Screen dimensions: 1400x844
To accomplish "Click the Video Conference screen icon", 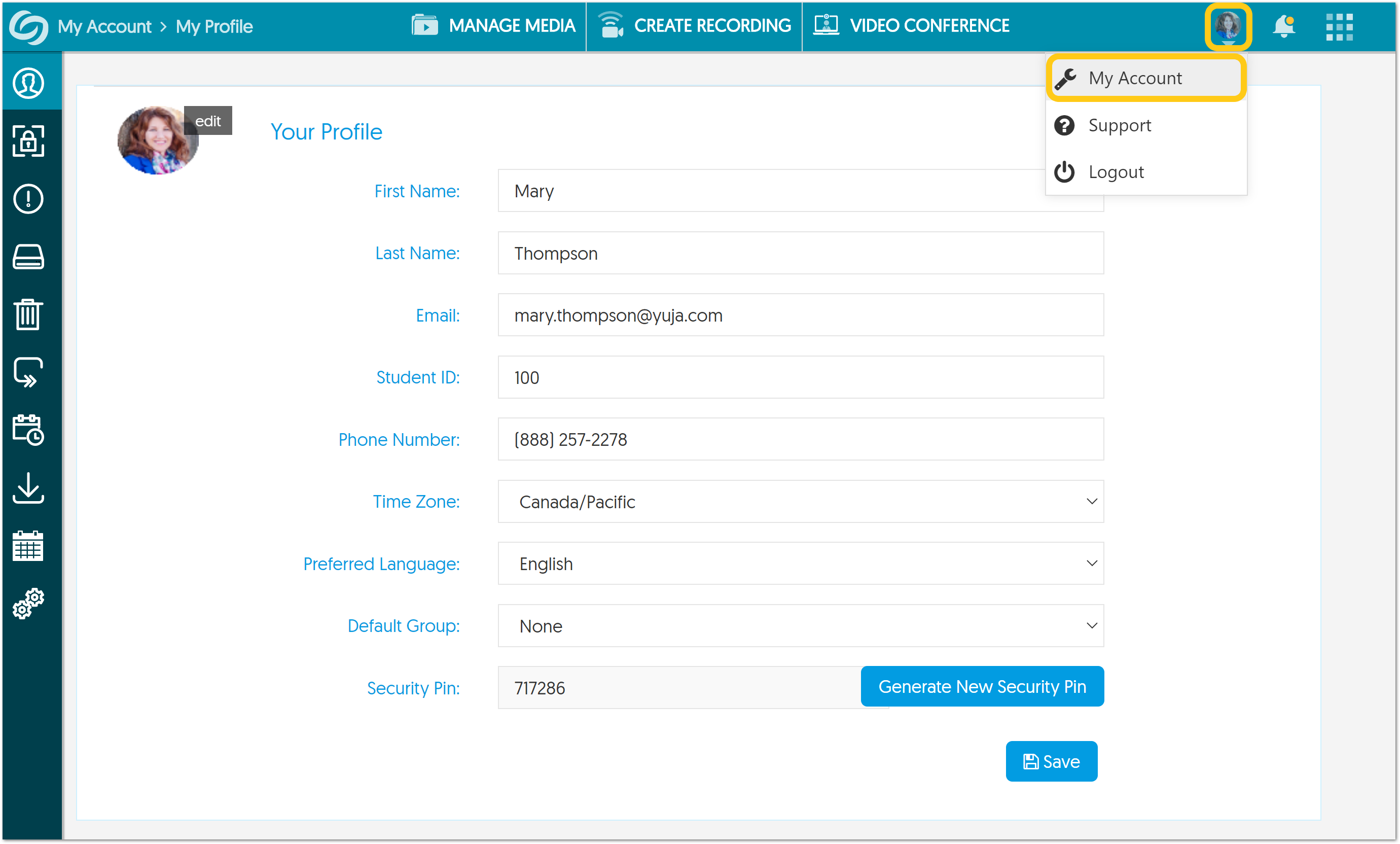I will [x=826, y=25].
